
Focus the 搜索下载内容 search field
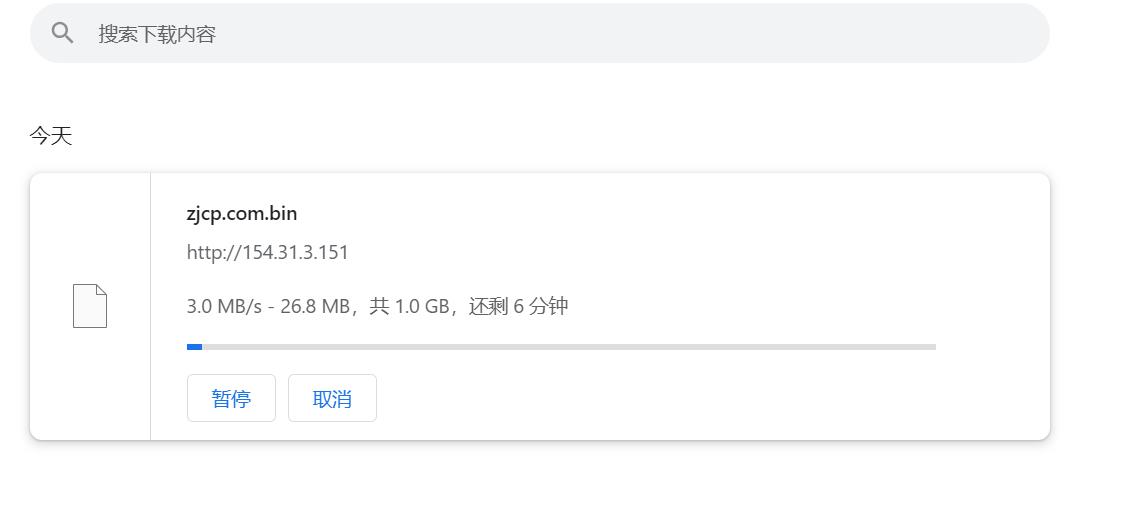click(x=400, y=34)
